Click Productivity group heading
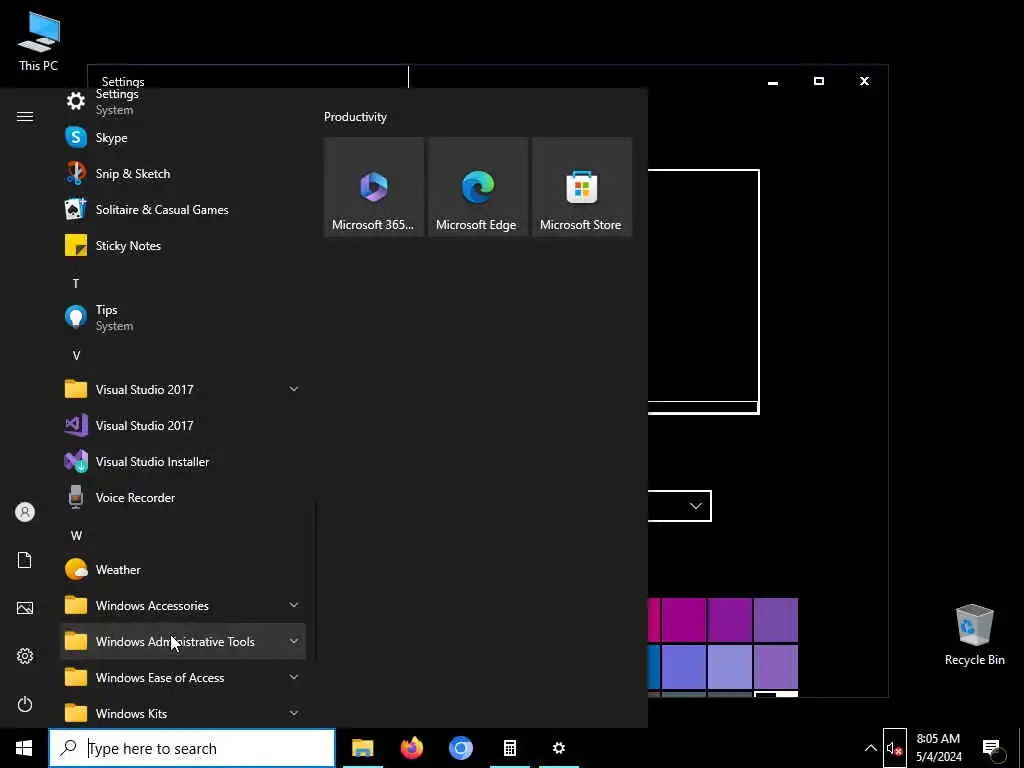This screenshot has width=1024, height=768. (355, 117)
